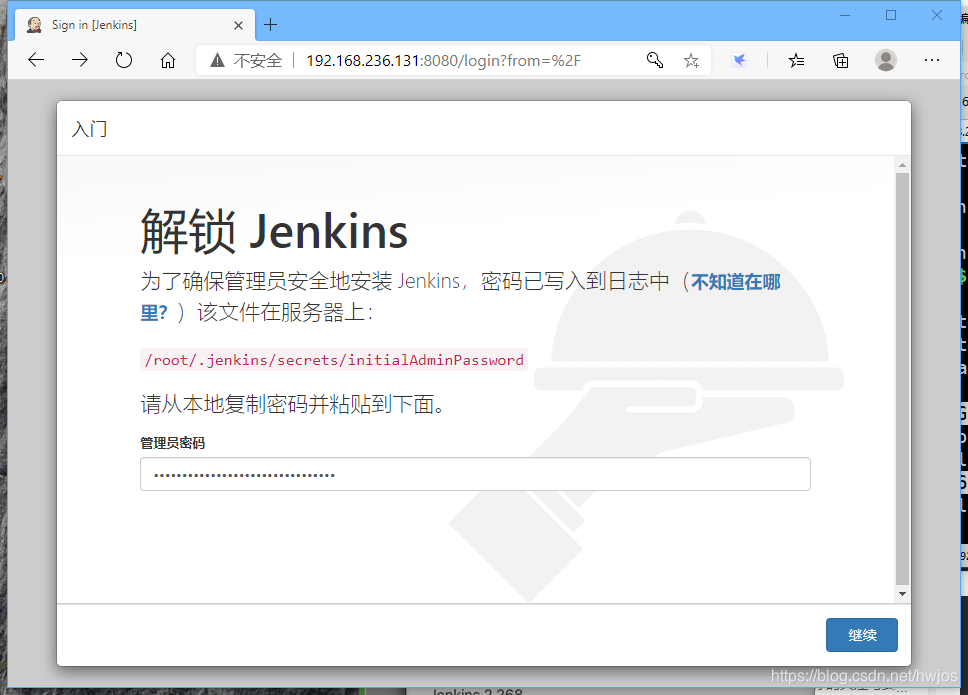Click the 入门 dialog title
The image size is (968, 695).
click(x=90, y=129)
